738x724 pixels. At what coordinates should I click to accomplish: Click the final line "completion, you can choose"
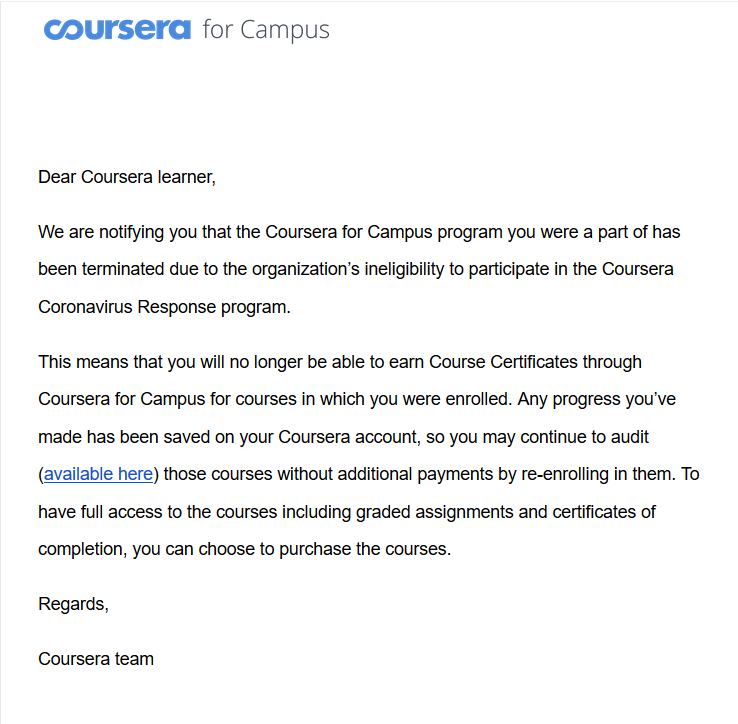[x=244, y=550]
